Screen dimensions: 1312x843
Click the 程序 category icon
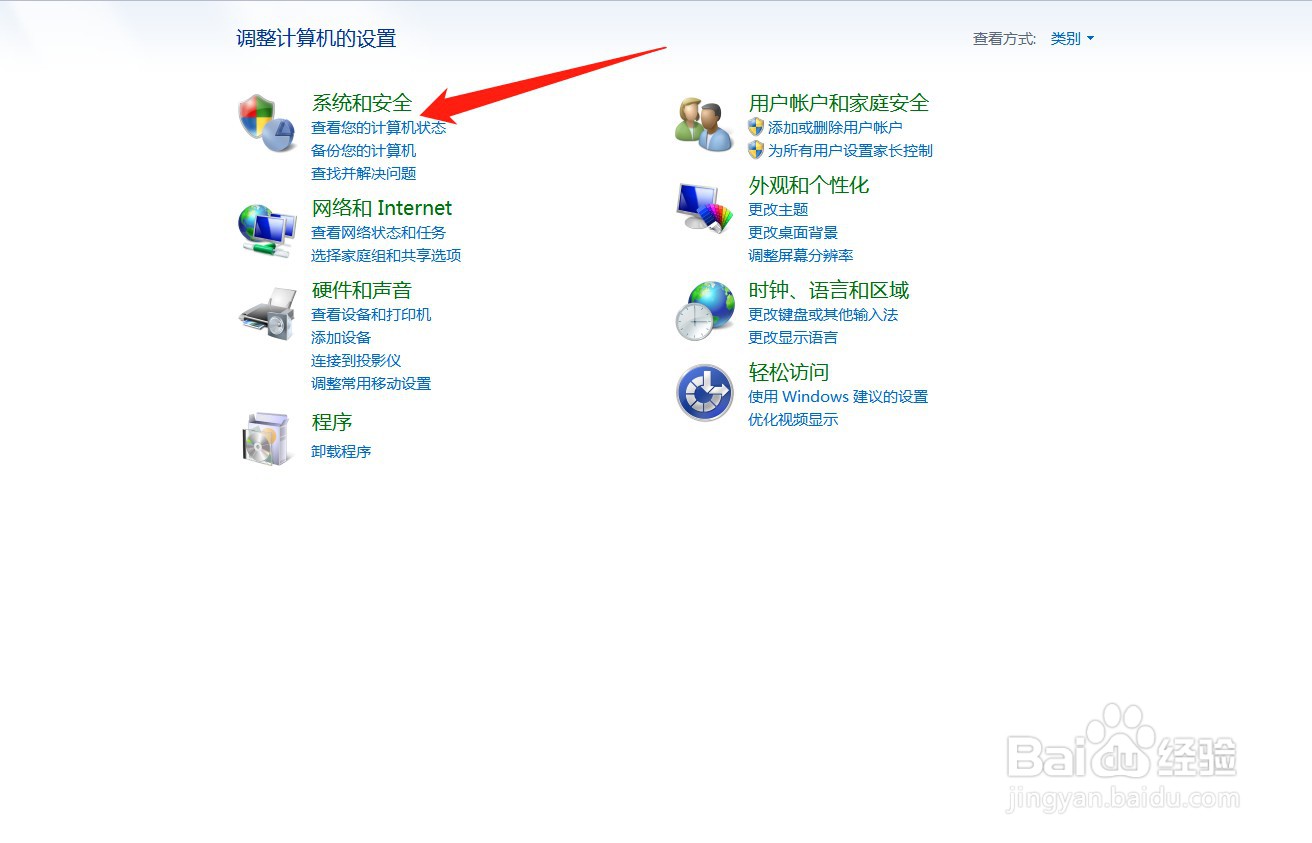pos(266,438)
